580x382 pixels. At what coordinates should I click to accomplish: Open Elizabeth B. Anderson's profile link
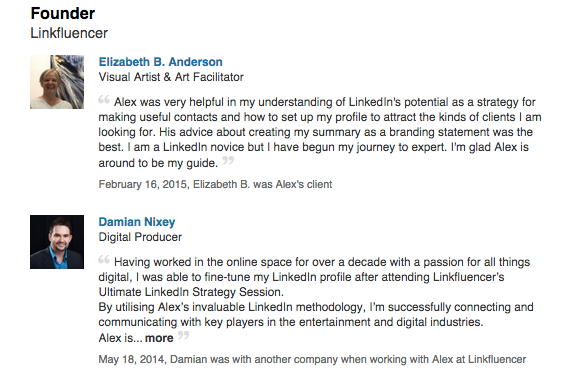coord(161,62)
